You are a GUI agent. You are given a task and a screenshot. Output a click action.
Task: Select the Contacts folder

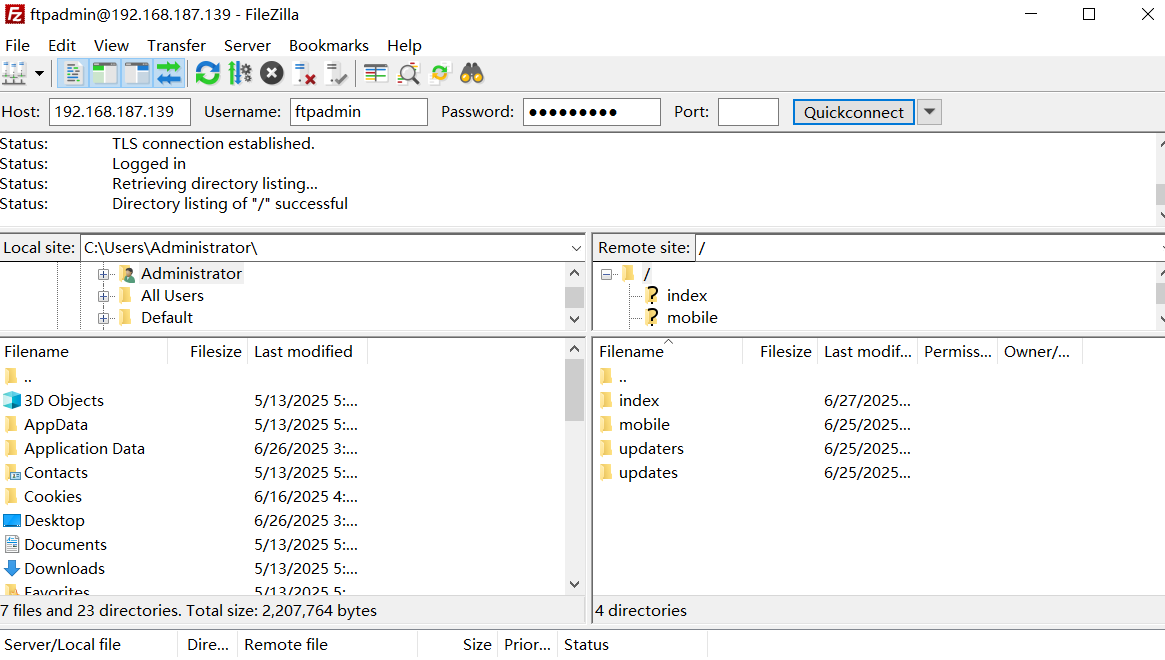(x=56, y=473)
